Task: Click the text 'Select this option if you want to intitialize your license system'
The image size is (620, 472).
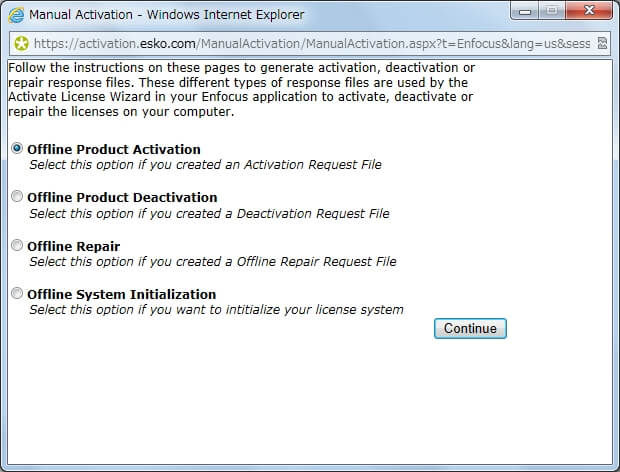Action: [x=216, y=310]
